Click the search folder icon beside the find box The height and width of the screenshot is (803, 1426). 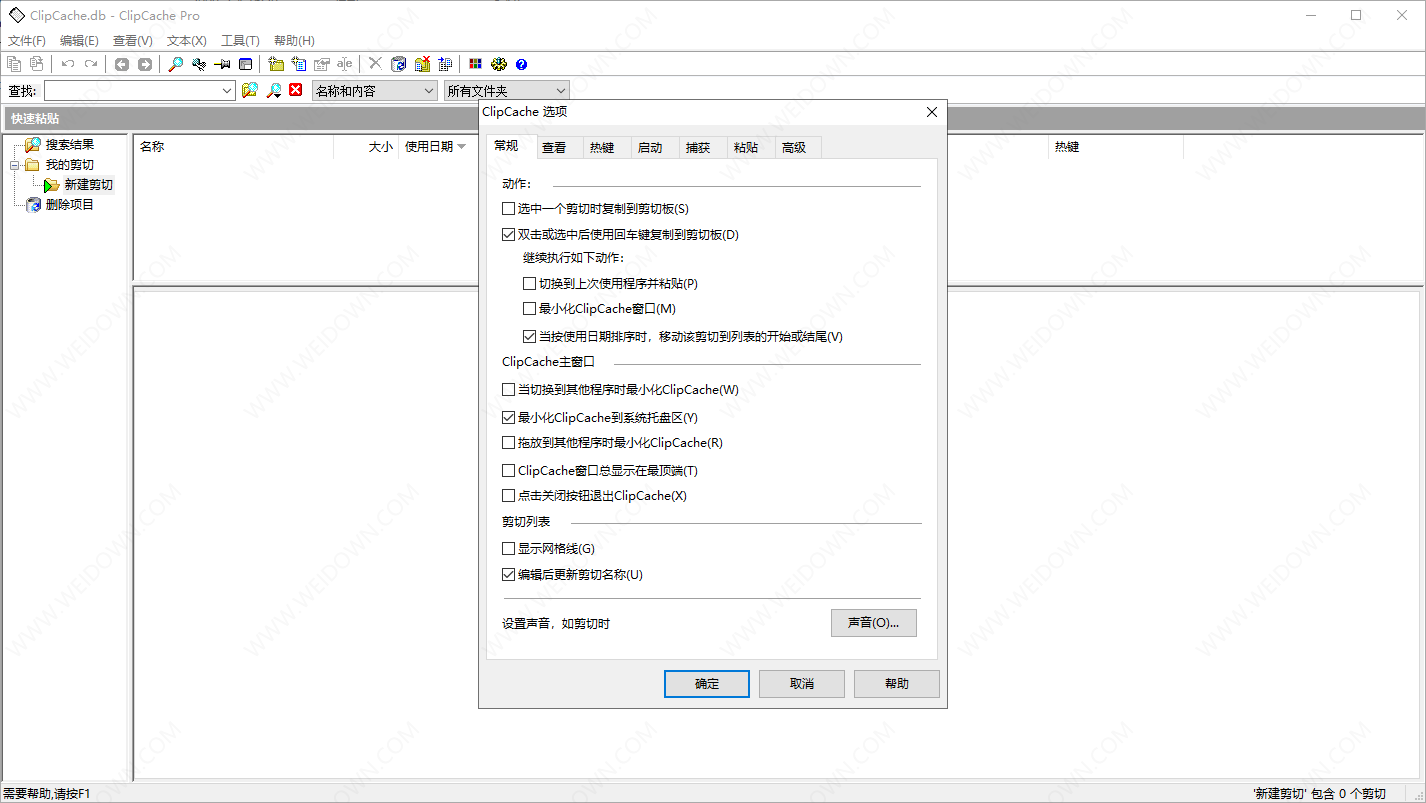pyautogui.click(x=250, y=90)
